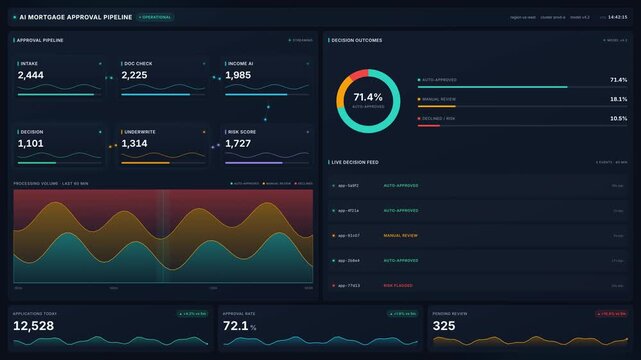641x360 pixels.
Task: Toggle Declined legend in Processing Volume chart
Action: pyautogui.click(x=304, y=183)
